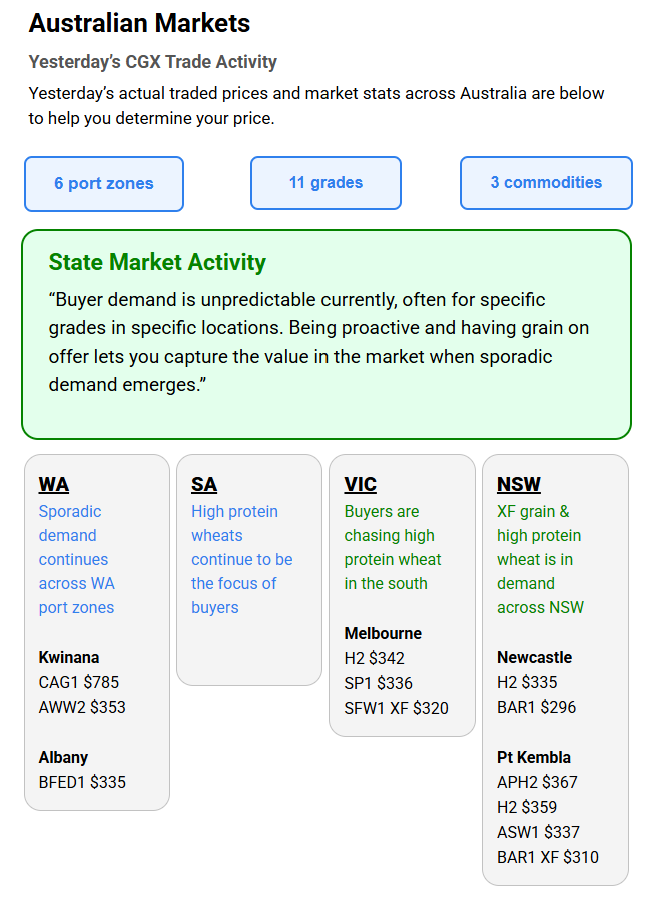Select the 11 grades button
Screen dimensions: 650x900
pyautogui.click(x=326, y=183)
